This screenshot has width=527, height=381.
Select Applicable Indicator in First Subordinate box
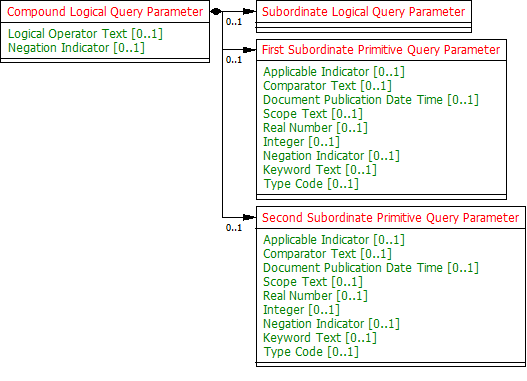coord(334,72)
